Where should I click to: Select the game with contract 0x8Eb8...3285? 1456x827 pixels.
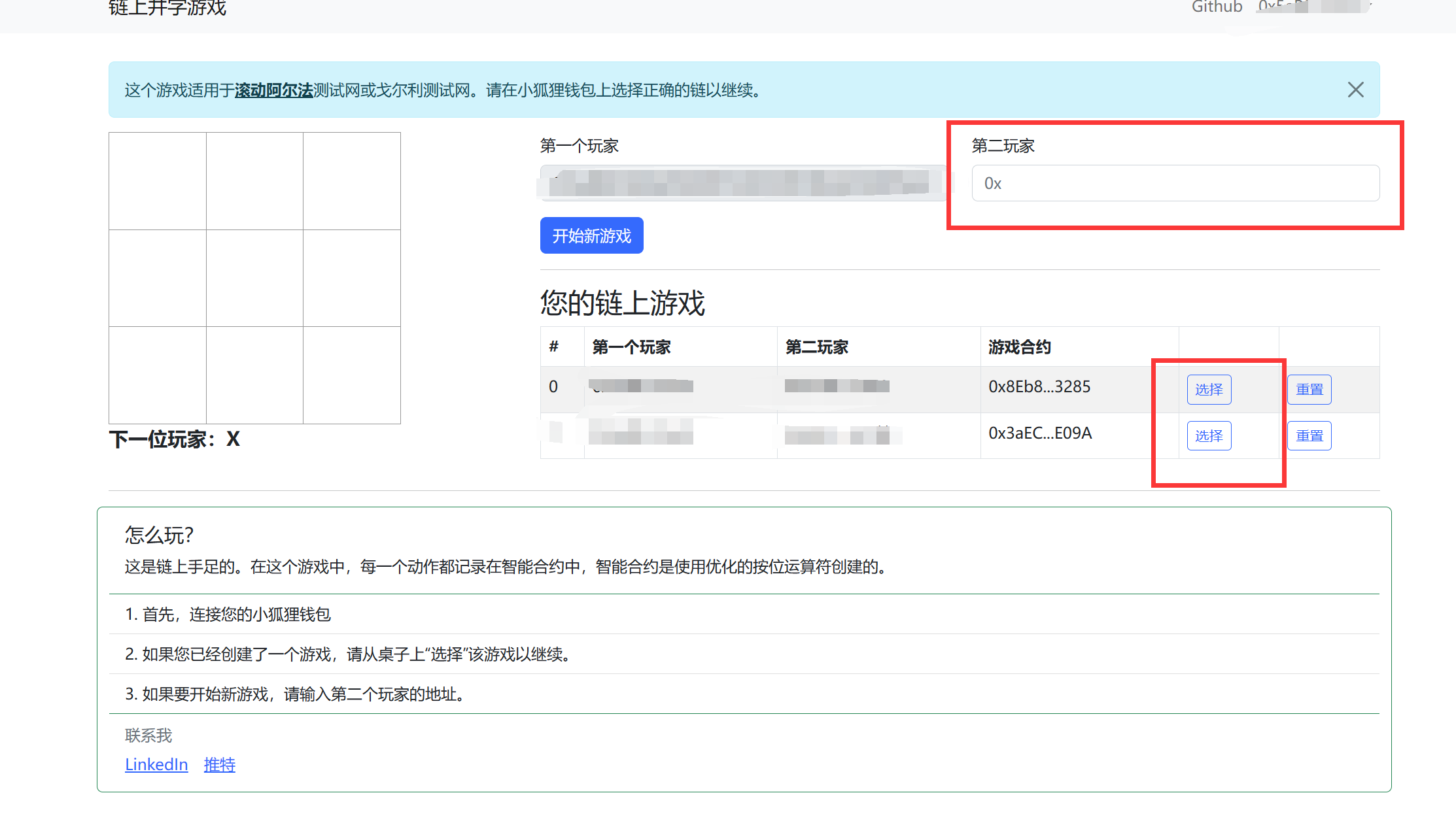click(x=1208, y=390)
